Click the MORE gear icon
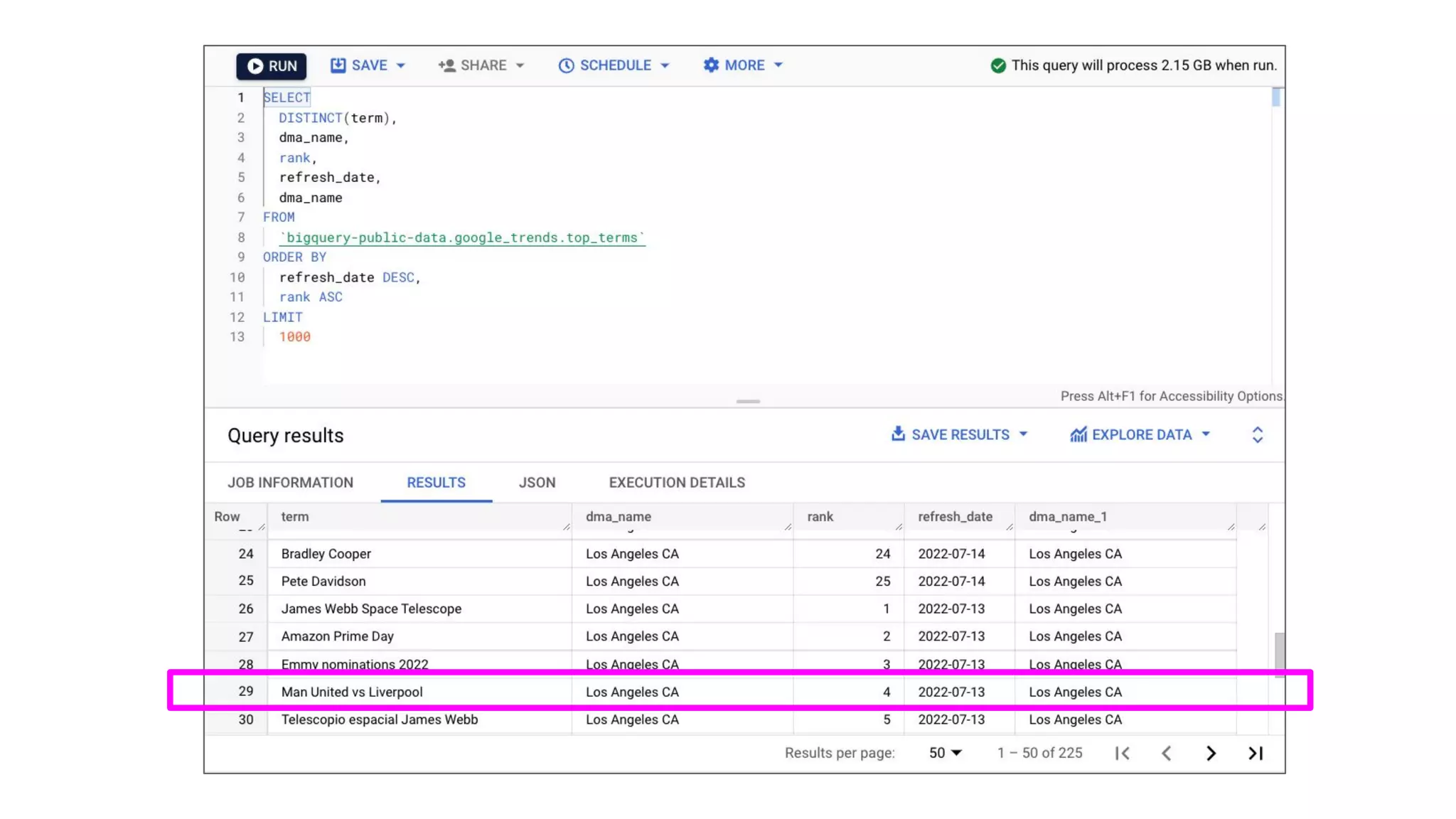Image resolution: width=1456 pixels, height=819 pixels. (x=711, y=65)
